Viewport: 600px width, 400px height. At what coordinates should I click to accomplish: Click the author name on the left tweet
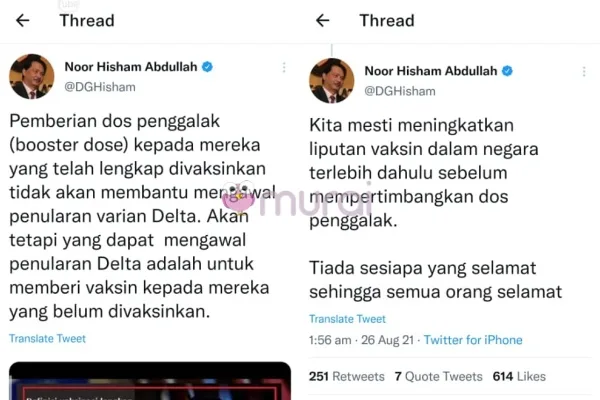[x=131, y=67]
